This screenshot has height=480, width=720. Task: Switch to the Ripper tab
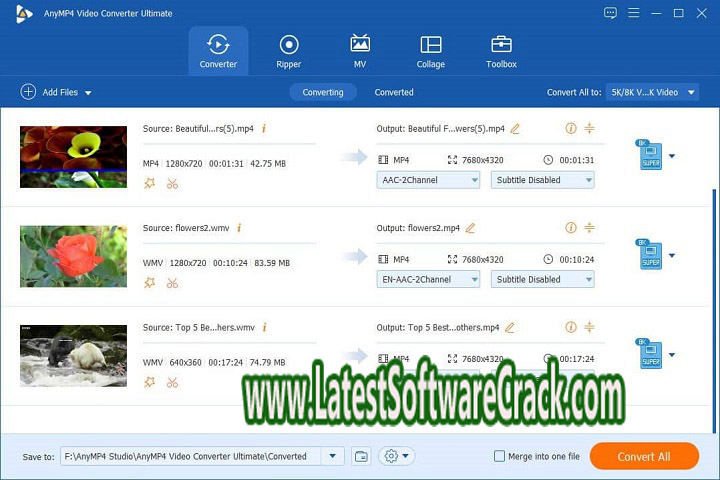click(x=289, y=51)
